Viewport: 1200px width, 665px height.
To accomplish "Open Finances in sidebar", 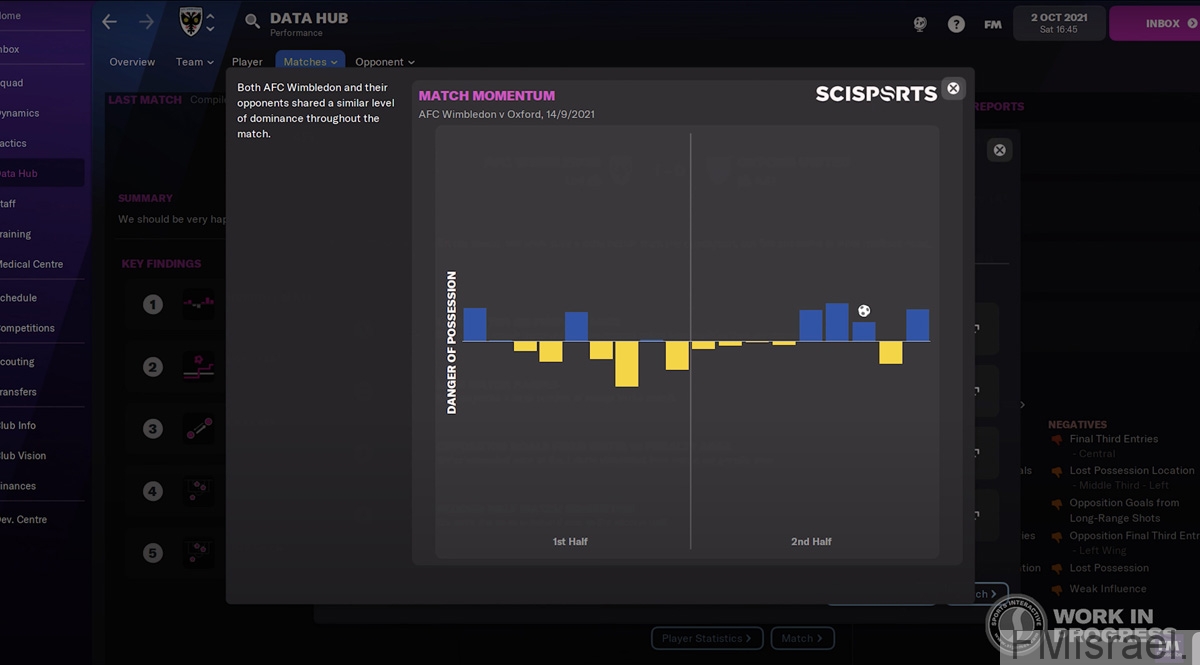I will pyautogui.click(x=18, y=486).
